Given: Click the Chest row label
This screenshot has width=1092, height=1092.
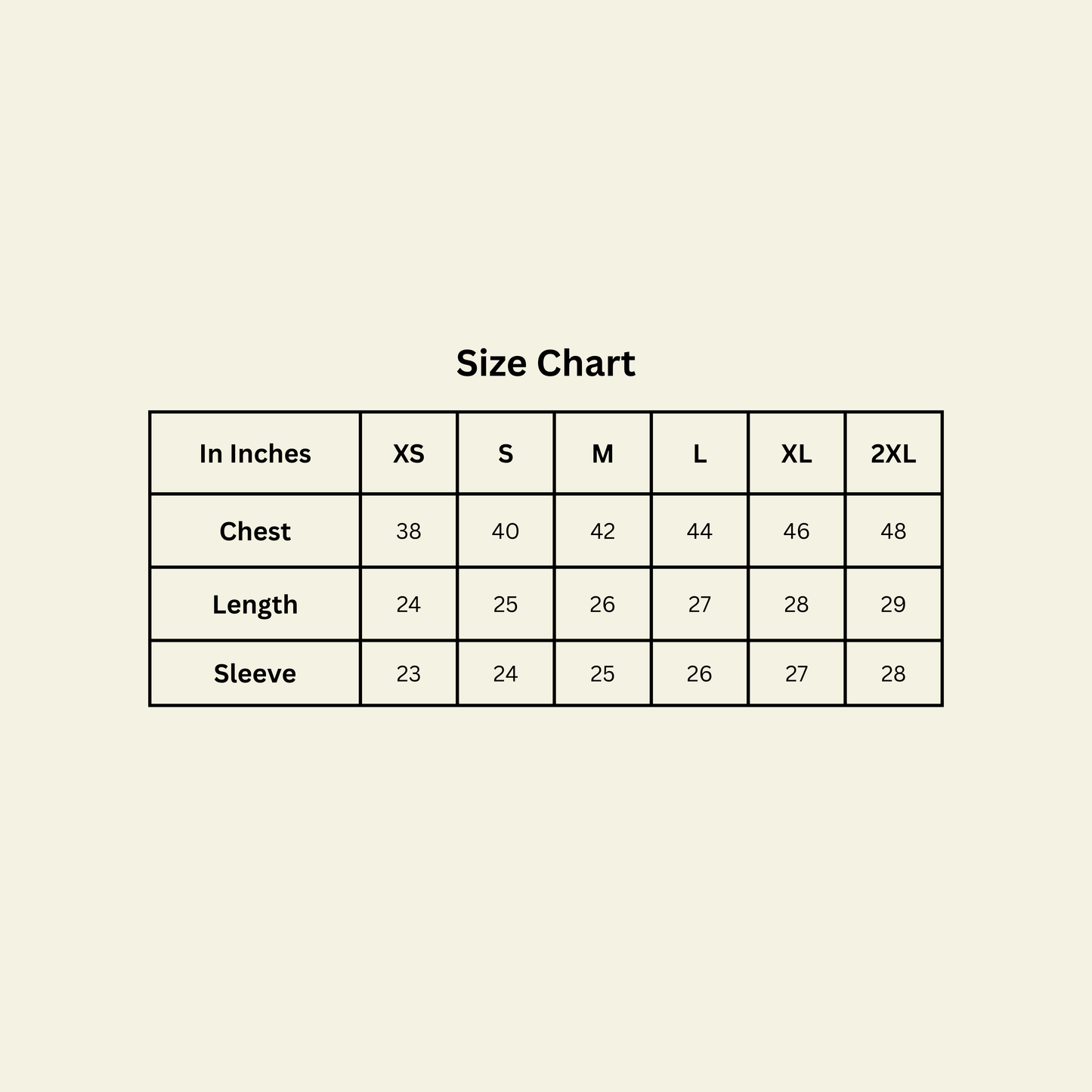Looking at the screenshot, I should [x=255, y=531].
